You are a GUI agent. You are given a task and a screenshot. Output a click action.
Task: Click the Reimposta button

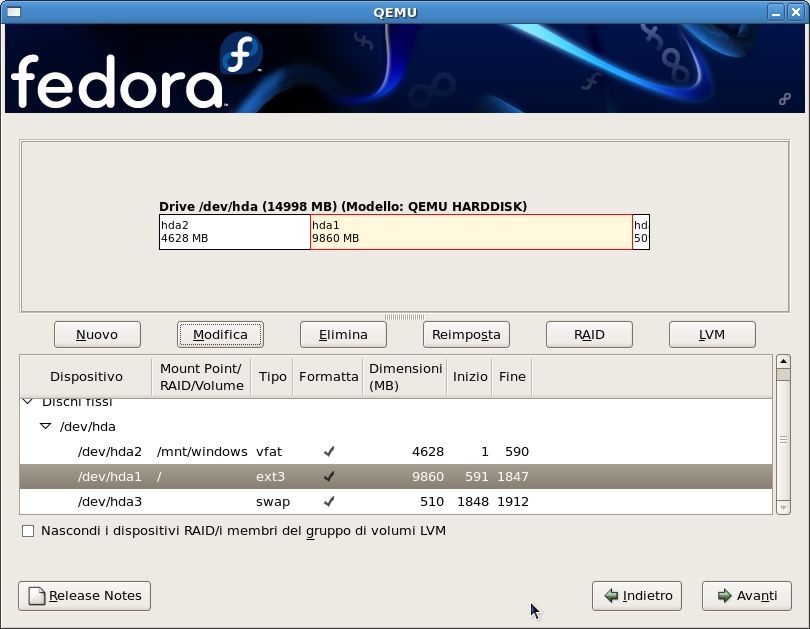(466, 335)
